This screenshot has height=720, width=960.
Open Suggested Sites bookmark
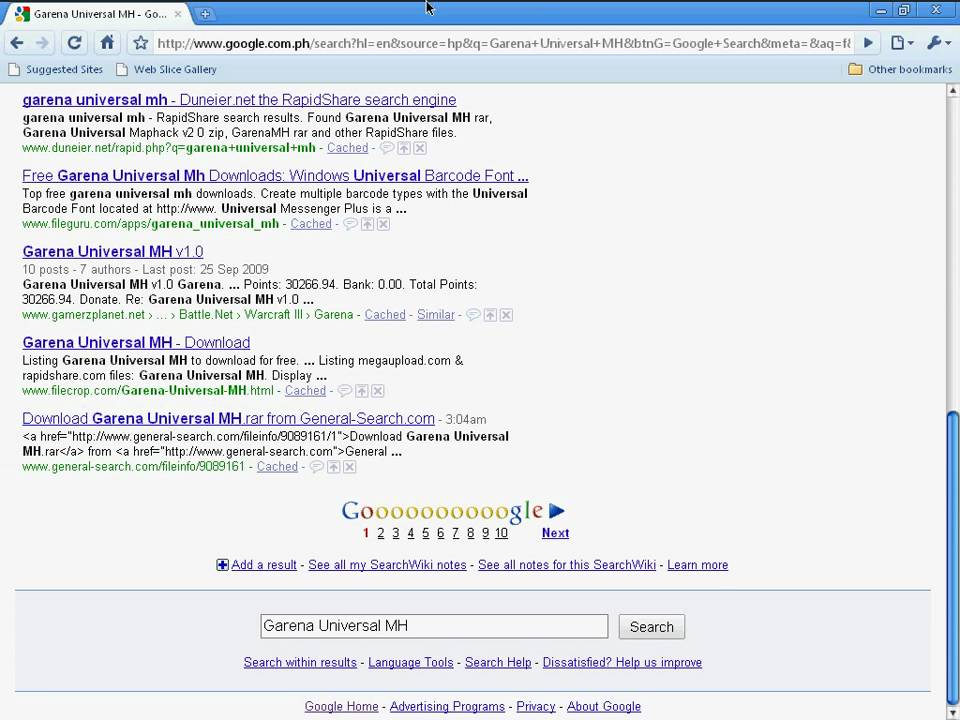(x=55, y=69)
